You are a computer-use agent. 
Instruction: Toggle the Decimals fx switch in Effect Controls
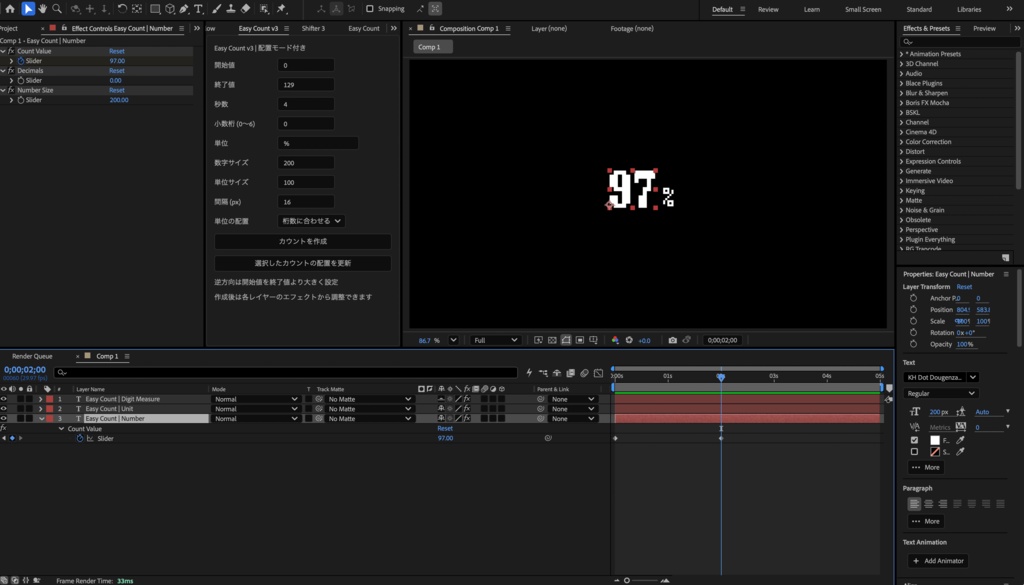[11, 71]
